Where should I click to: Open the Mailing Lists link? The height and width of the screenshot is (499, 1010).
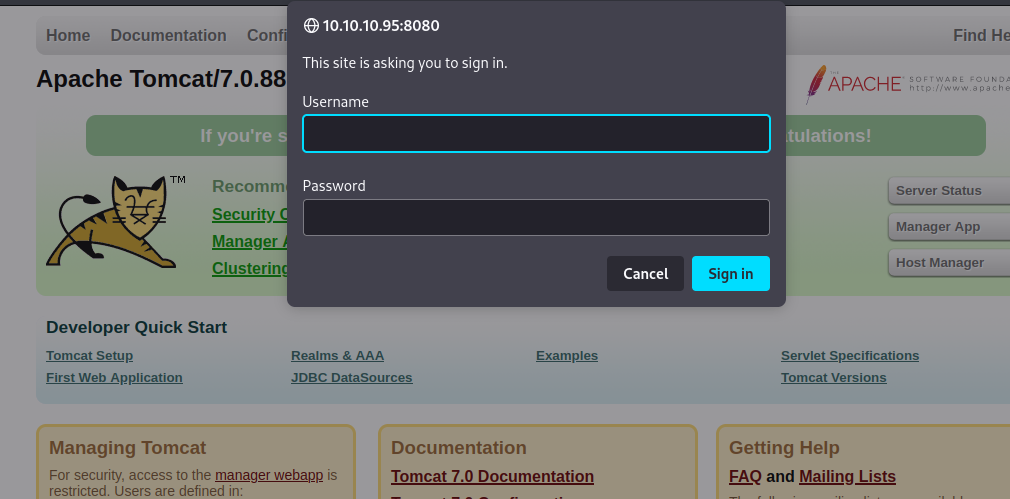pyautogui.click(x=847, y=476)
